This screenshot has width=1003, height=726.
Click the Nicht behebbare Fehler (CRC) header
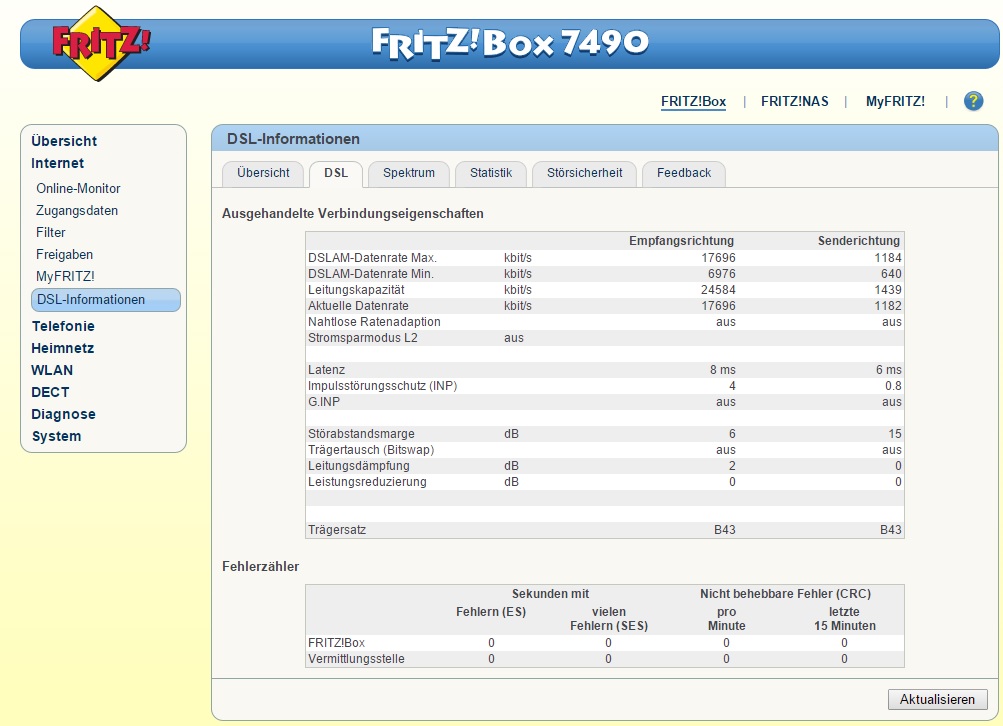(786, 594)
